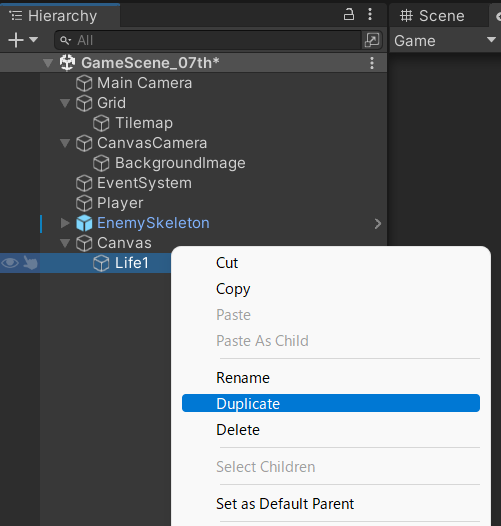
Task: Focus the Hierarchy search field
Action: pos(208,40)
